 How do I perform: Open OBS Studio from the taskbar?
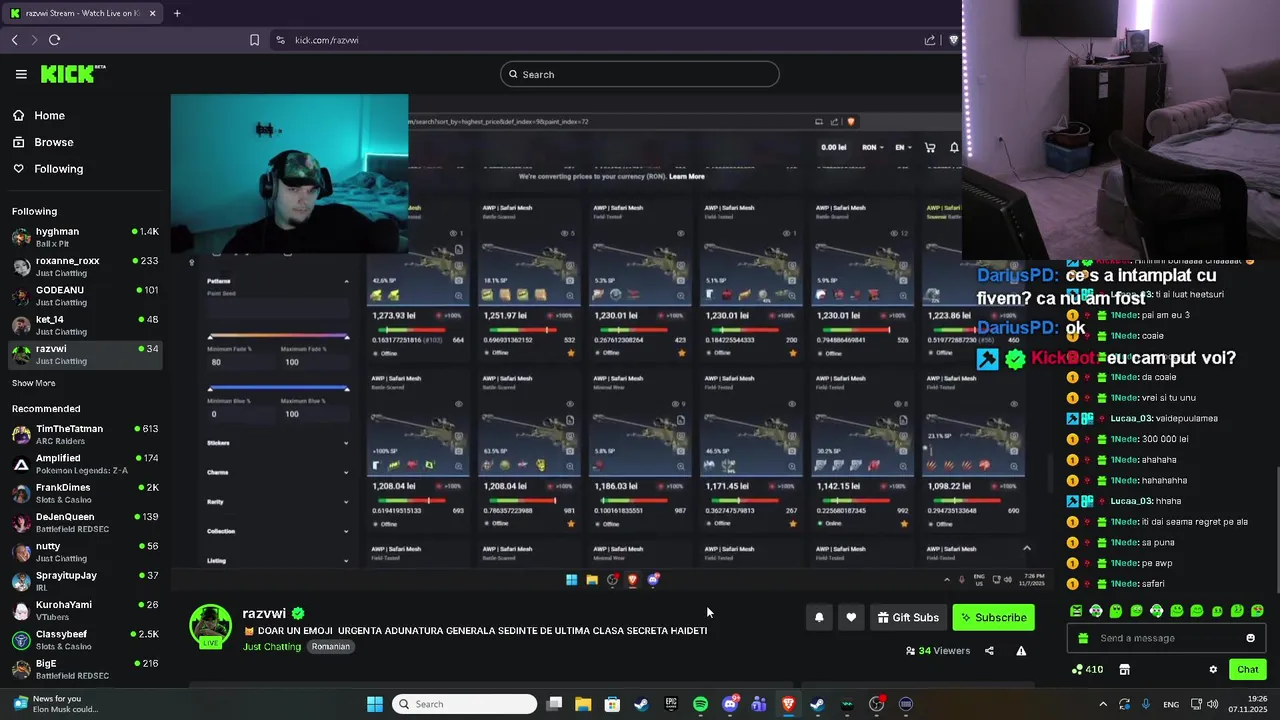877,704
